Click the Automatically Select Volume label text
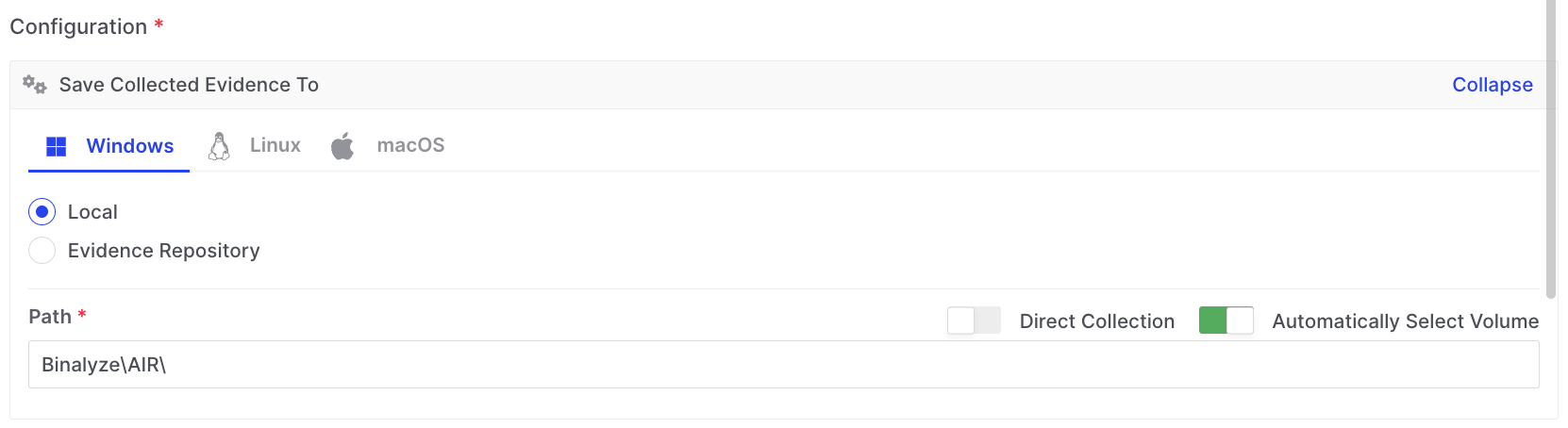The height and width of the screenshot is (428, 1568). pos(1405,321)
